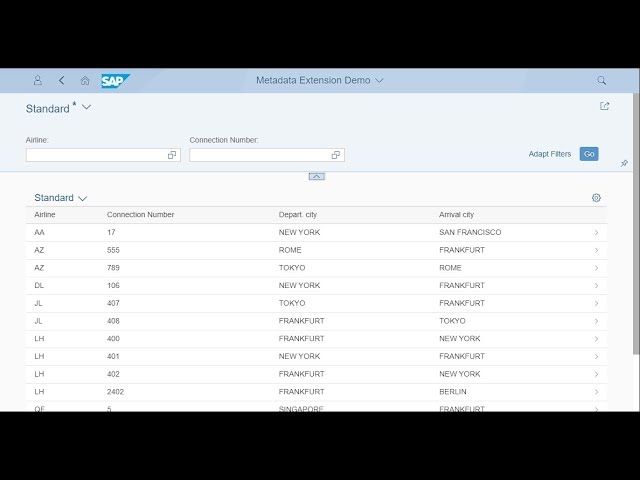Screen dimensions: 640x480
Task: Select connection number 2402 cell
Action: pos(115,391)
